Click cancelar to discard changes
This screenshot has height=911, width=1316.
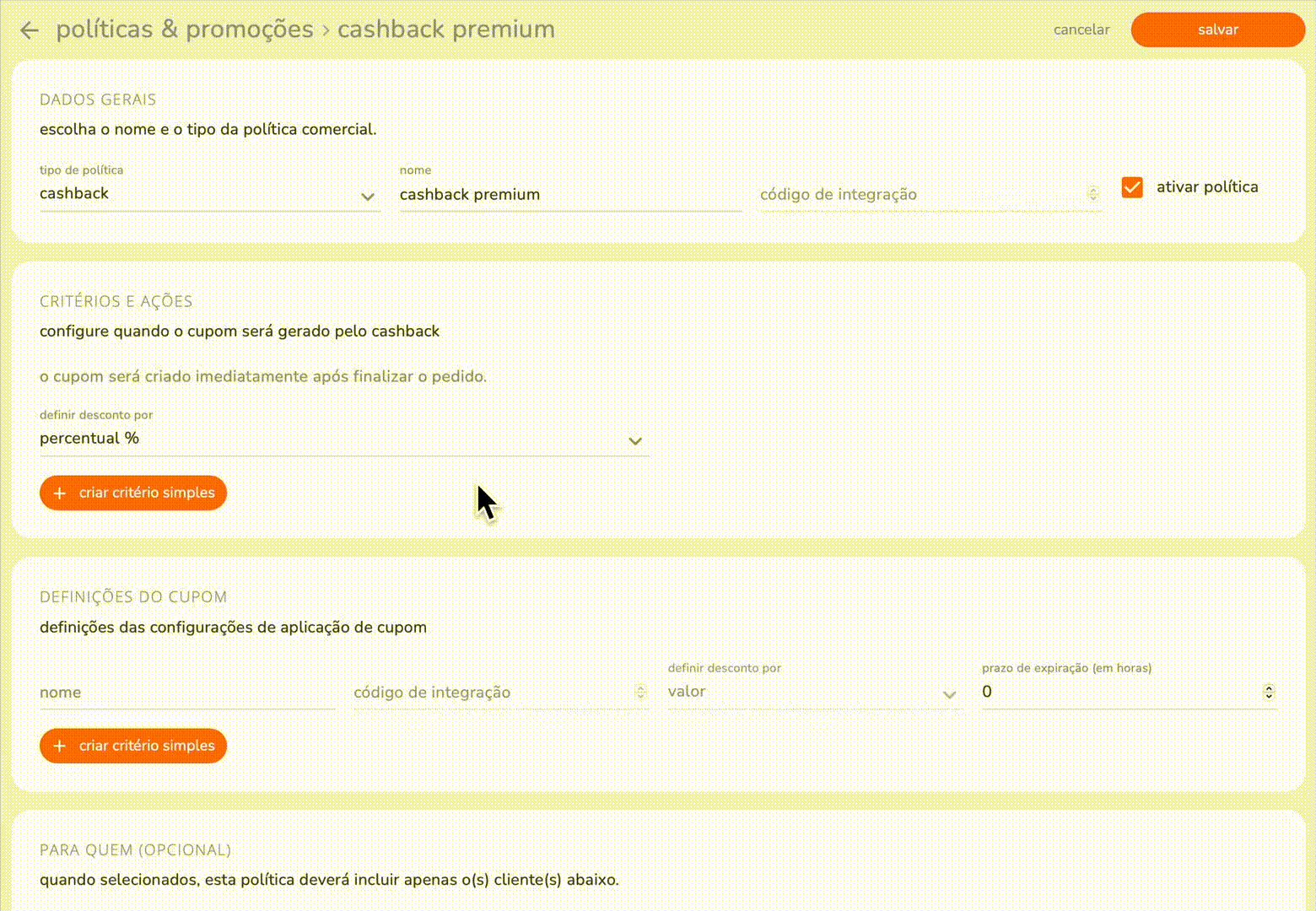(x=1081, y=30)
